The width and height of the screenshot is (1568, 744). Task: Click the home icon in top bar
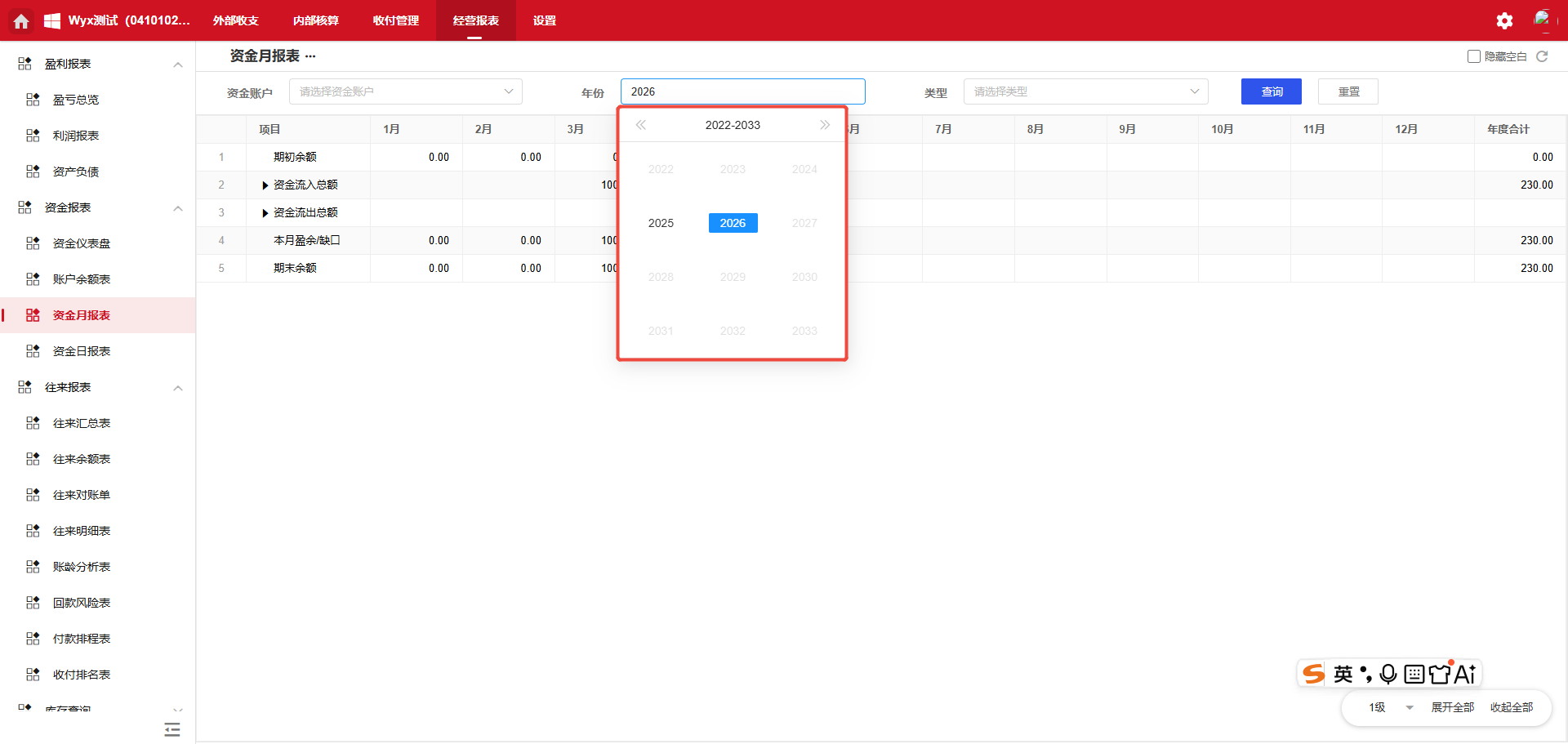pos(21,20)
